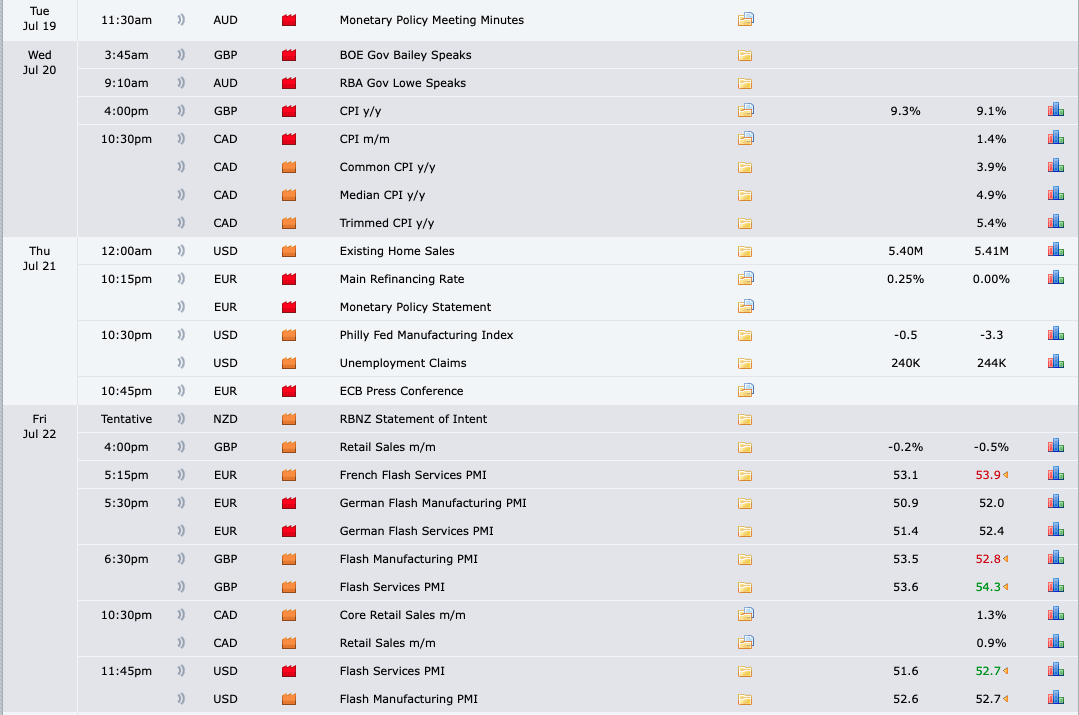Open graph for Trimmed CPI y/y
The height and width of the screenshot is (715, 1079).
pyautogui.click(x=1055, y=223)
